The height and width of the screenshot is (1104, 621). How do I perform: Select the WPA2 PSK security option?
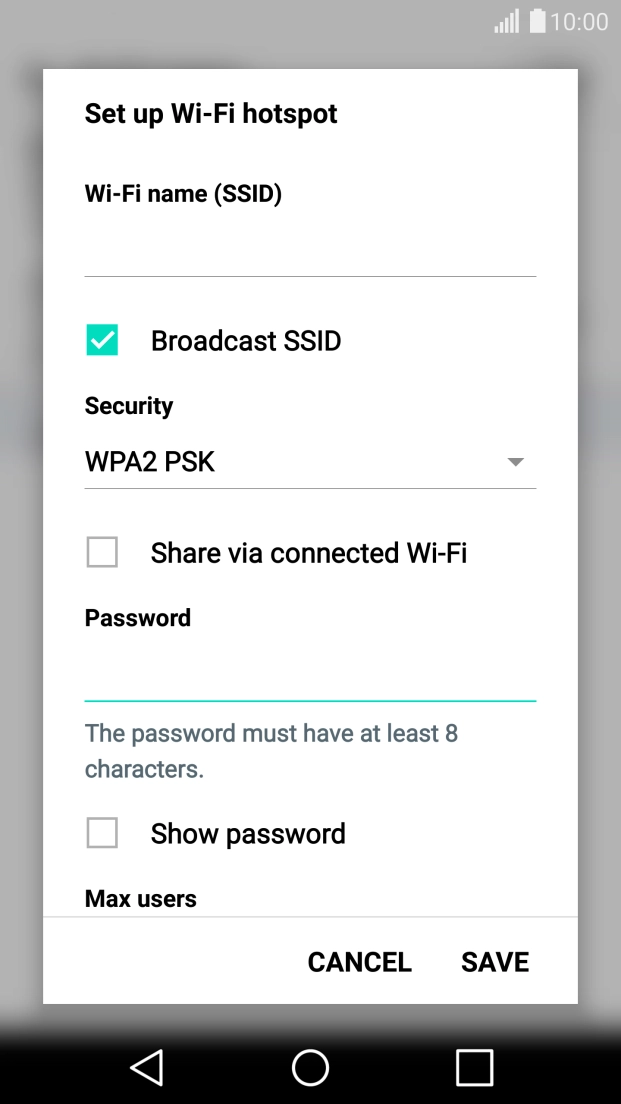pos(150,462)
